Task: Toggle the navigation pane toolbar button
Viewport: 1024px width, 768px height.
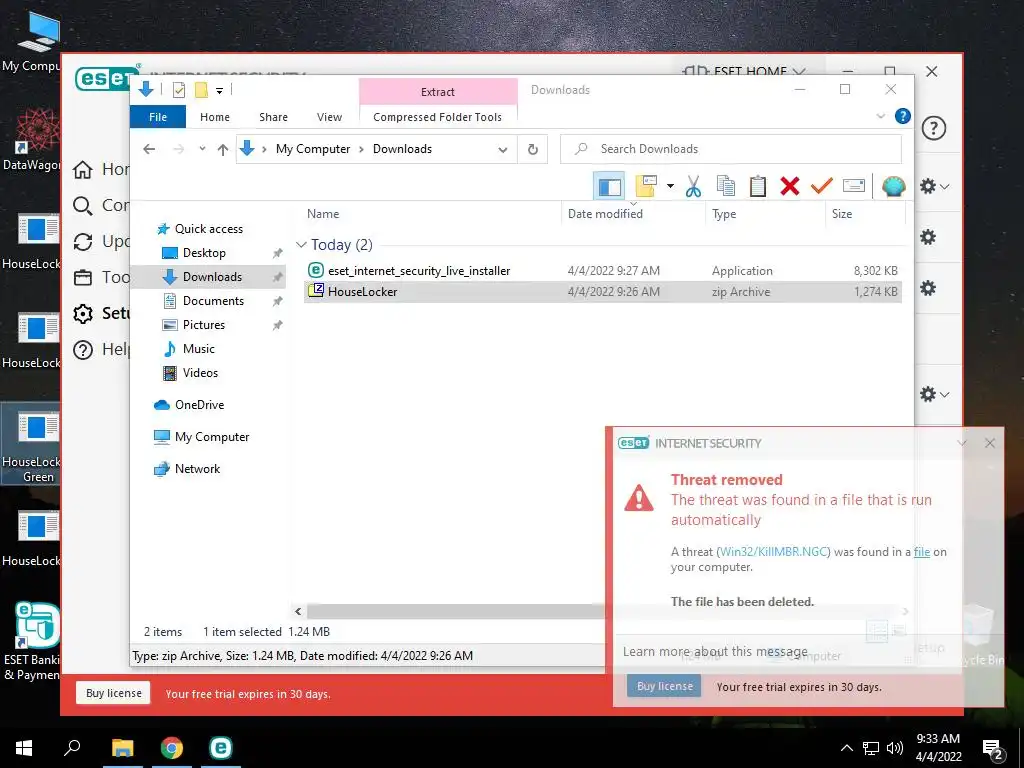Action: [x=609, y=186]
